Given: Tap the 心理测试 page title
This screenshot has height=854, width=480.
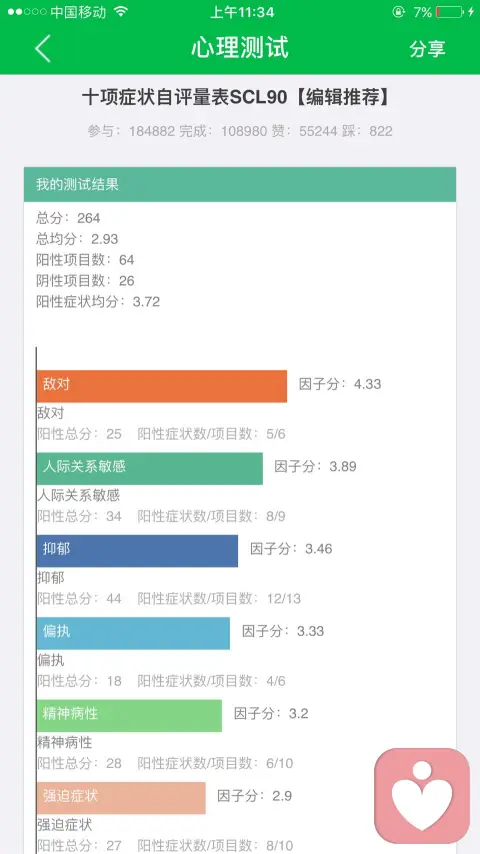Looking at the screenshot, I should pos(240,48).
